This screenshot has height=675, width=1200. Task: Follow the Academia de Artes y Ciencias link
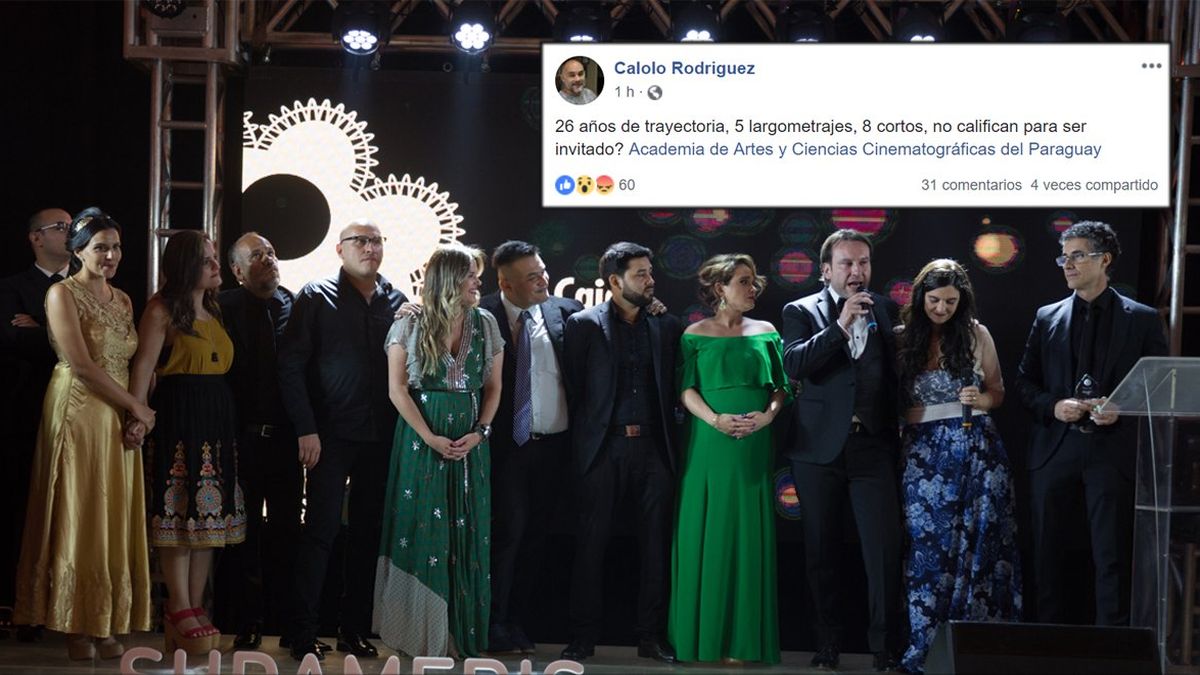[865, 149]
